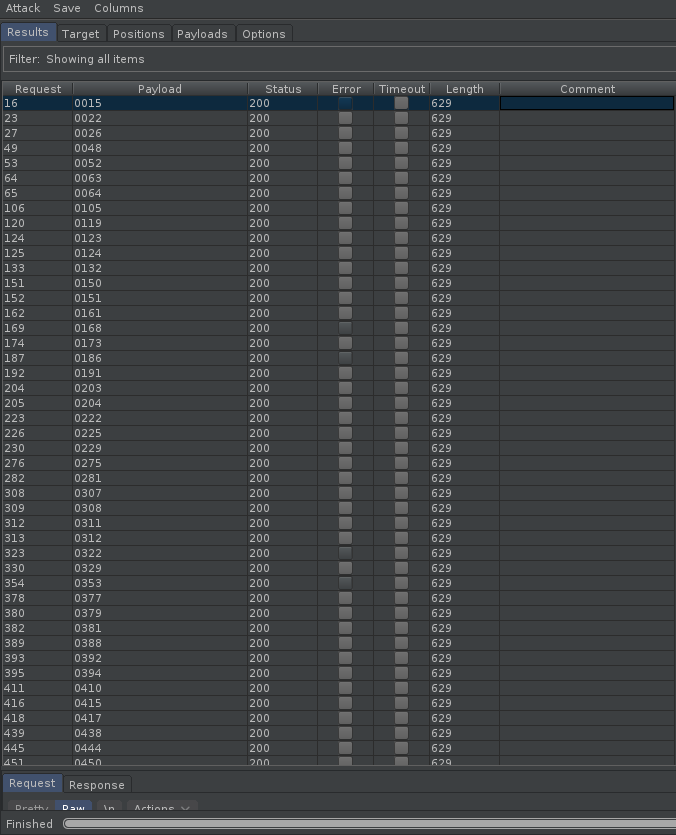Viewport: 676px width, 835px height.
Task: Toggle Error checkbox for payload 0015
Action: pos(345,103)
